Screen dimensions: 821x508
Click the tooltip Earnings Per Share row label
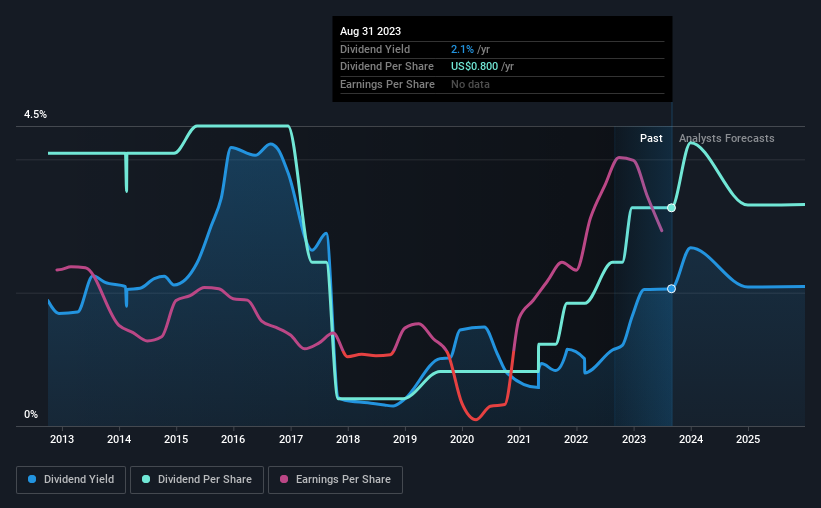(387, 84)
